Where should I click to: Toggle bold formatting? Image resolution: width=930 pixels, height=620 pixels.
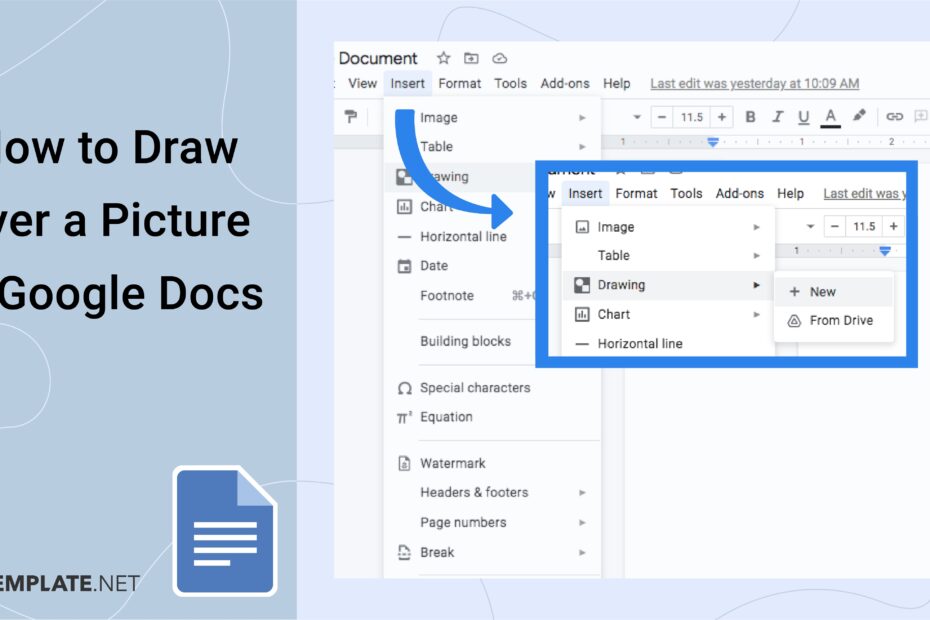click(750, 117)
